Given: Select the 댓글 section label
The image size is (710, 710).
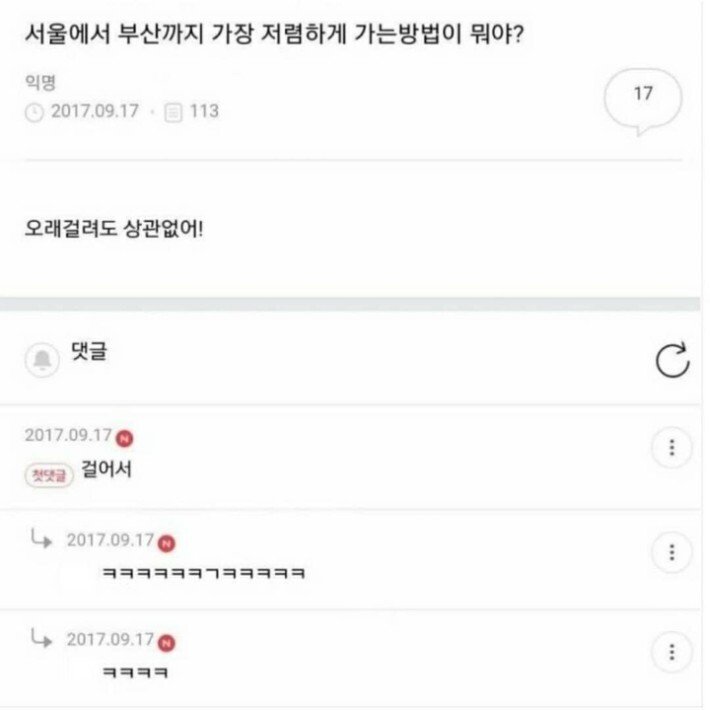Looking at the screenshot, I should click(x=88, y=353).
